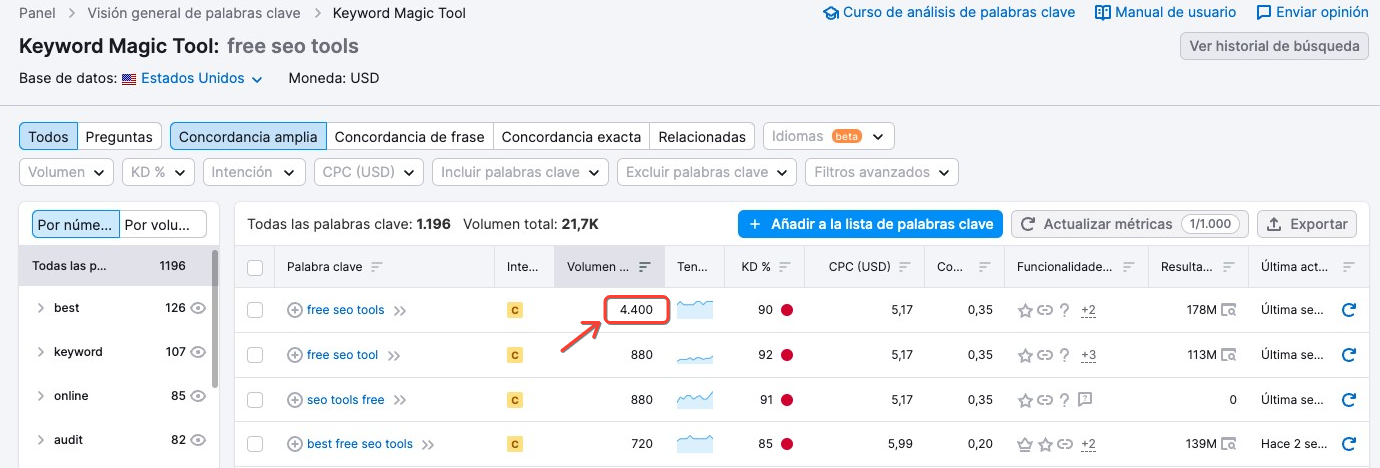Click trend sparkline for 'free seo tools'
The width and height of the screenshot is (1380, 468).
click(x=695, y=309)
